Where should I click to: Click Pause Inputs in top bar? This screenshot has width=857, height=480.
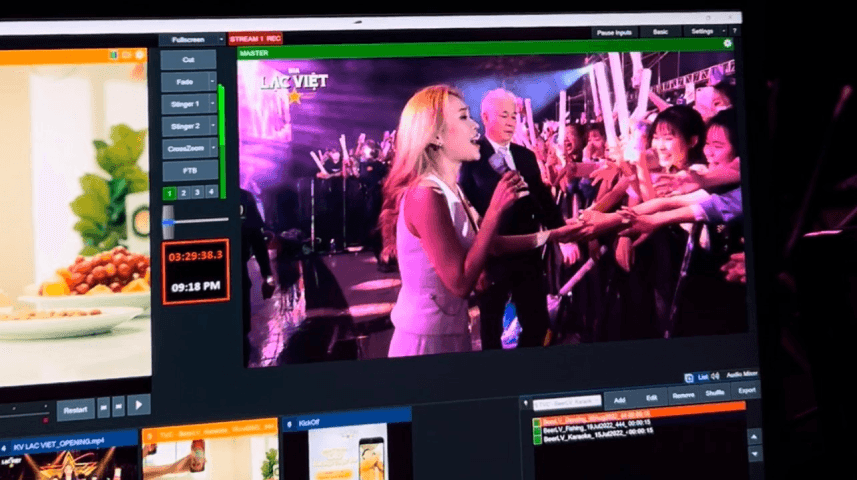pos(614,33)
